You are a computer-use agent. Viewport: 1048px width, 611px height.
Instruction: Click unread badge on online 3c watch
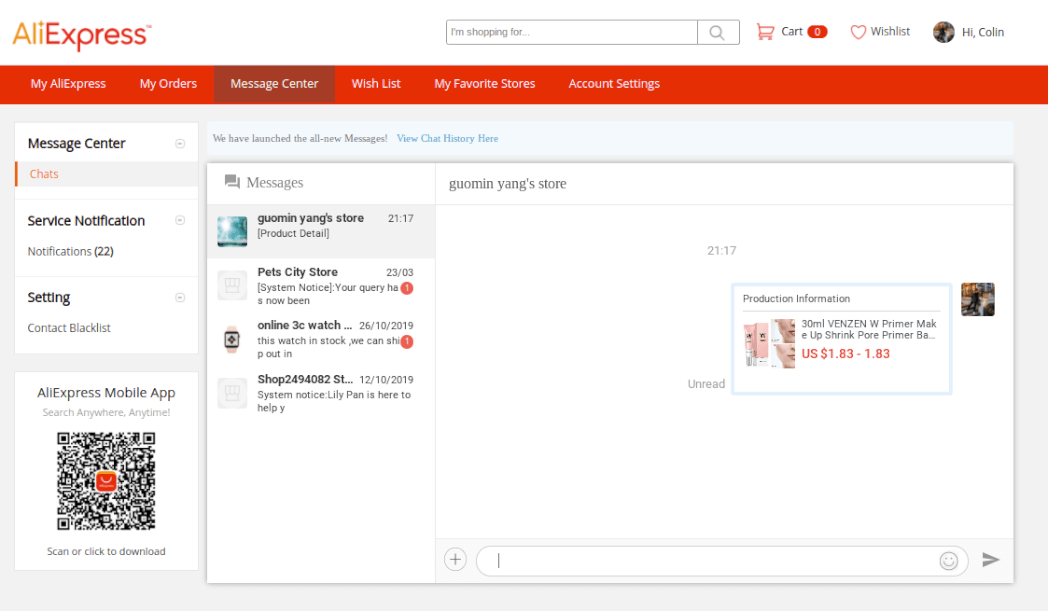(407, 342)
